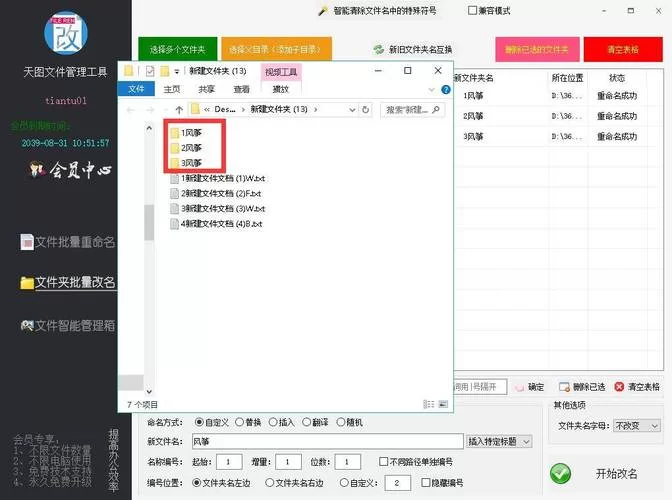Open the 查看 ribbon tab
The image size is (672, 500).
(x=241, y=89)
